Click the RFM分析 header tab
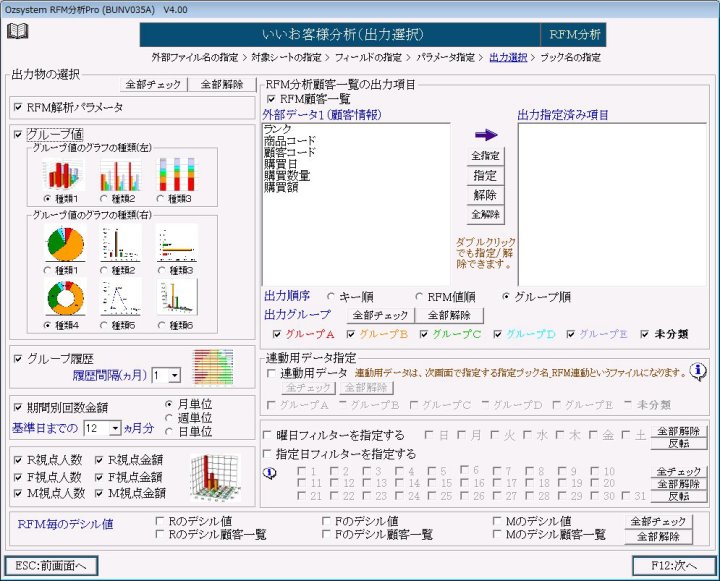Image resolution: width=720 pixels, height=581 pixels. coord(575,35)
